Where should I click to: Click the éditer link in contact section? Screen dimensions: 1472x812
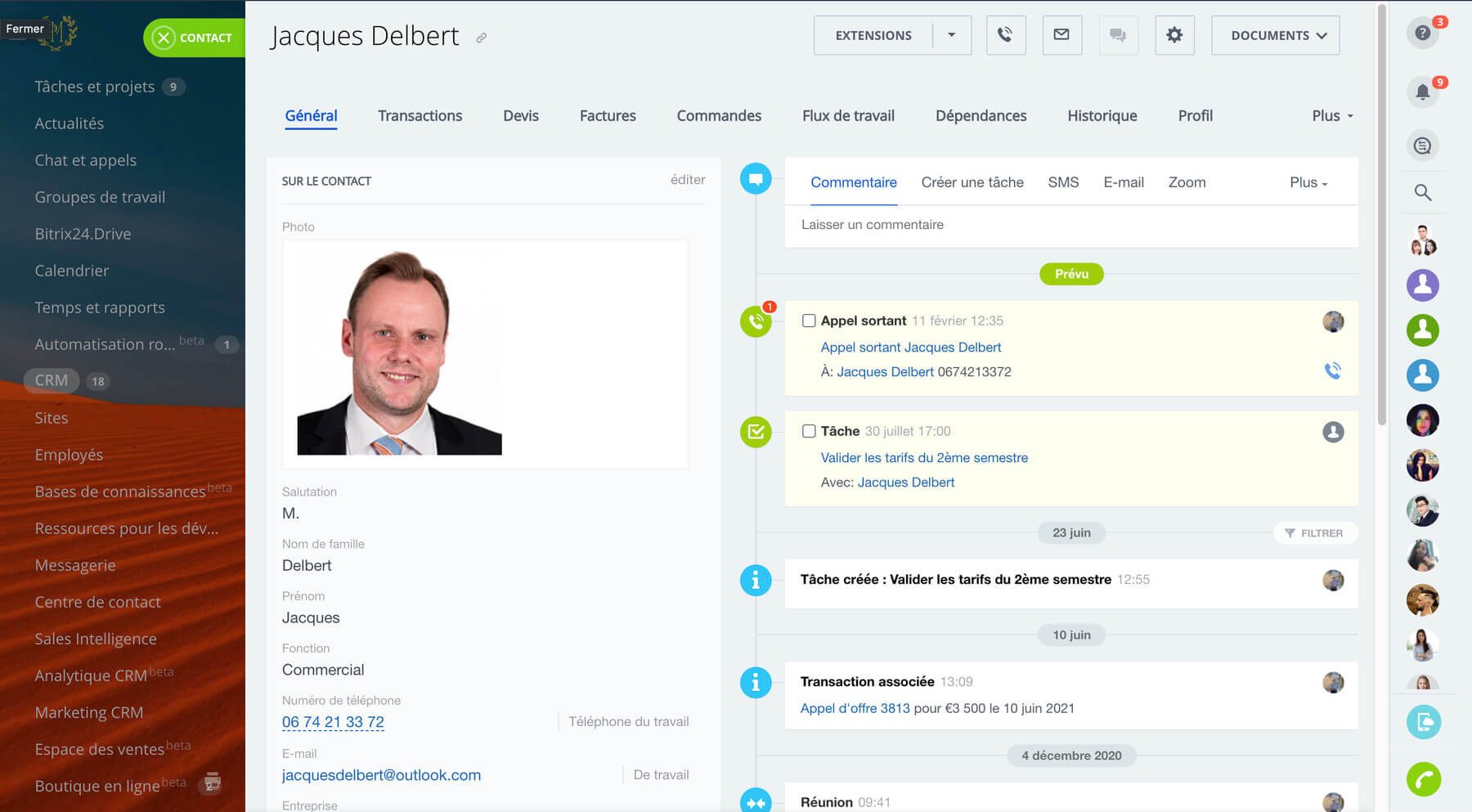pyautogui.click(x=687, y=180)
